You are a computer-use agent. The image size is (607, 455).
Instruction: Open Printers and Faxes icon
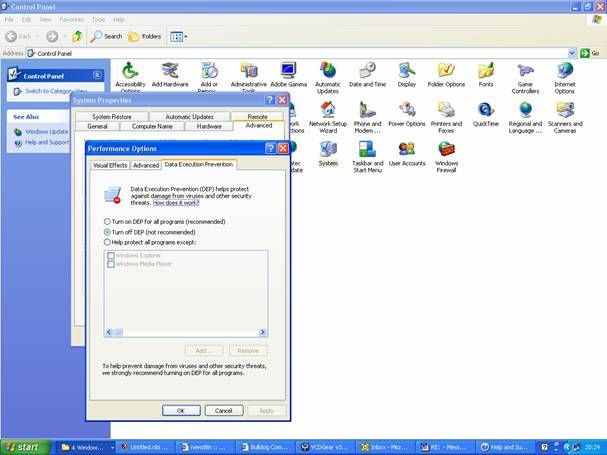point(446,118)
